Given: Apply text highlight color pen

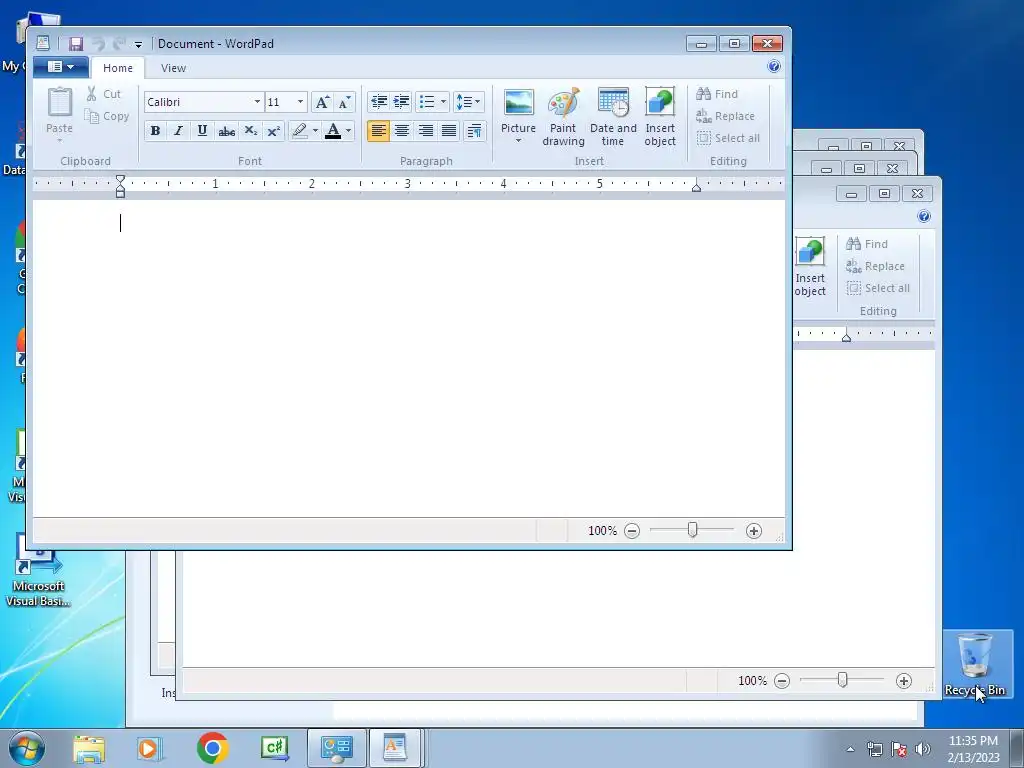Looking at the screenshot, I should tap(300, 131).
